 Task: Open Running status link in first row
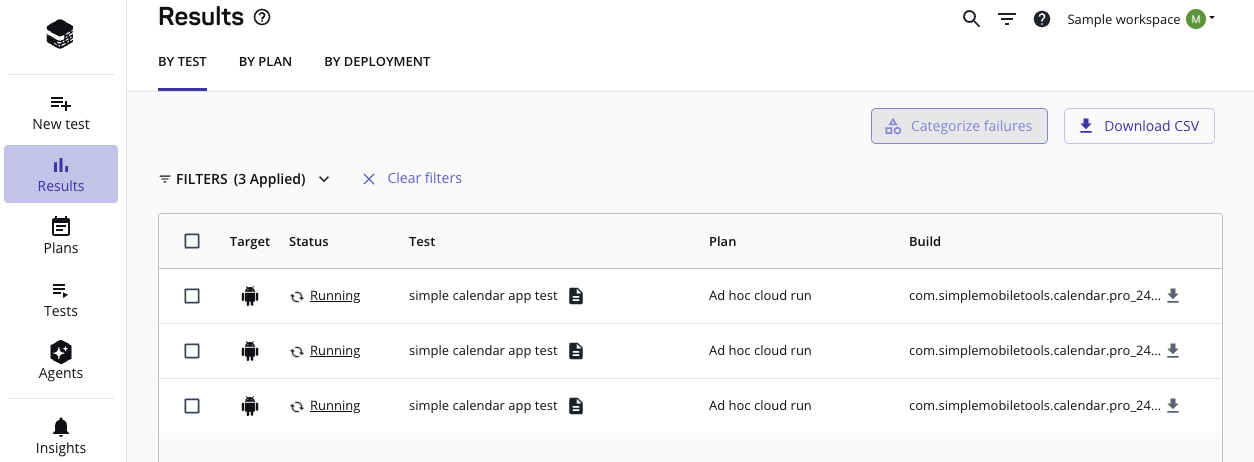click(335, 296)
